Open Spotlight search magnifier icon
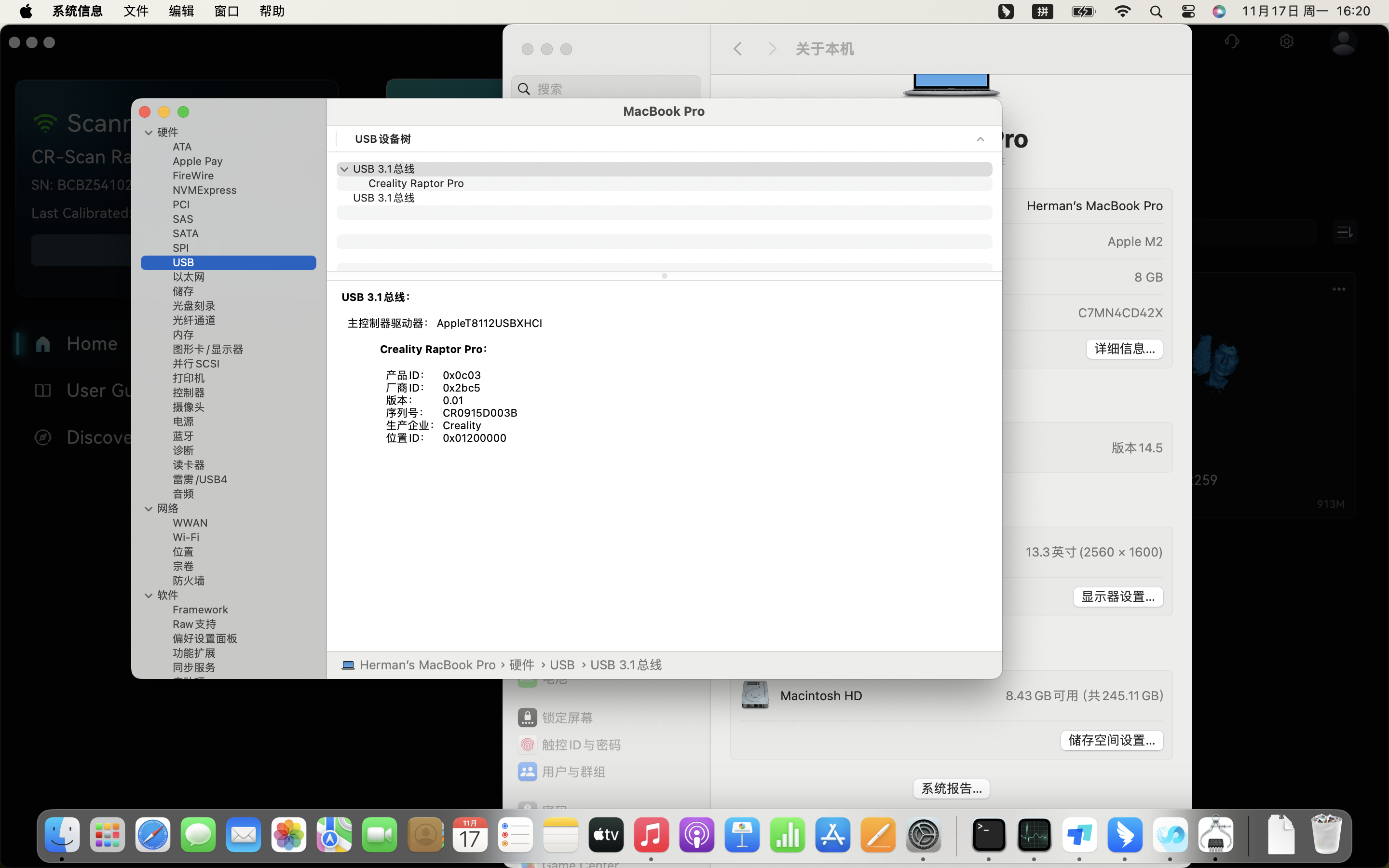The width and height of the screenshot is (1389, 868). click(x=1156, y=12)
